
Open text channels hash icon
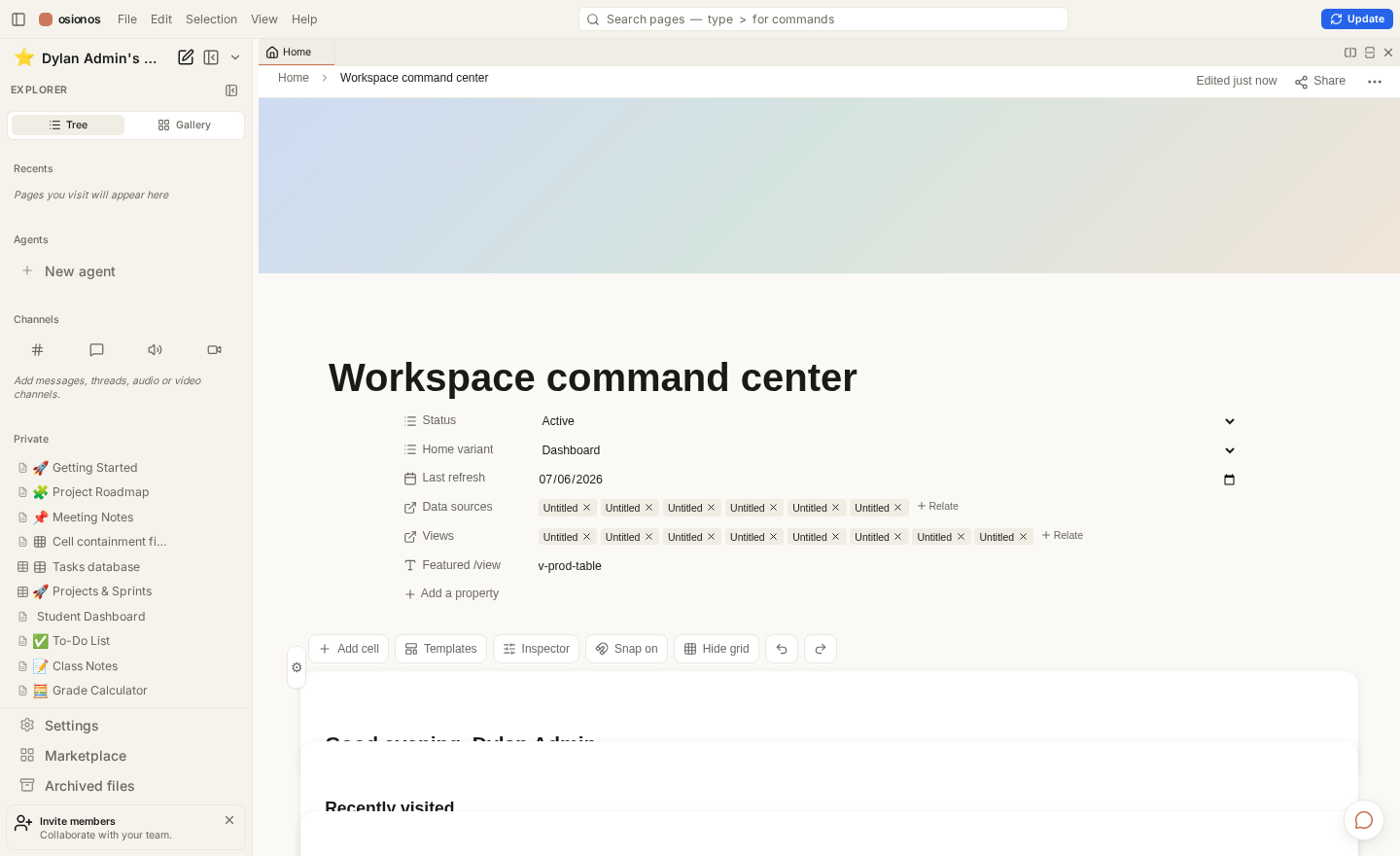[38, 350]
